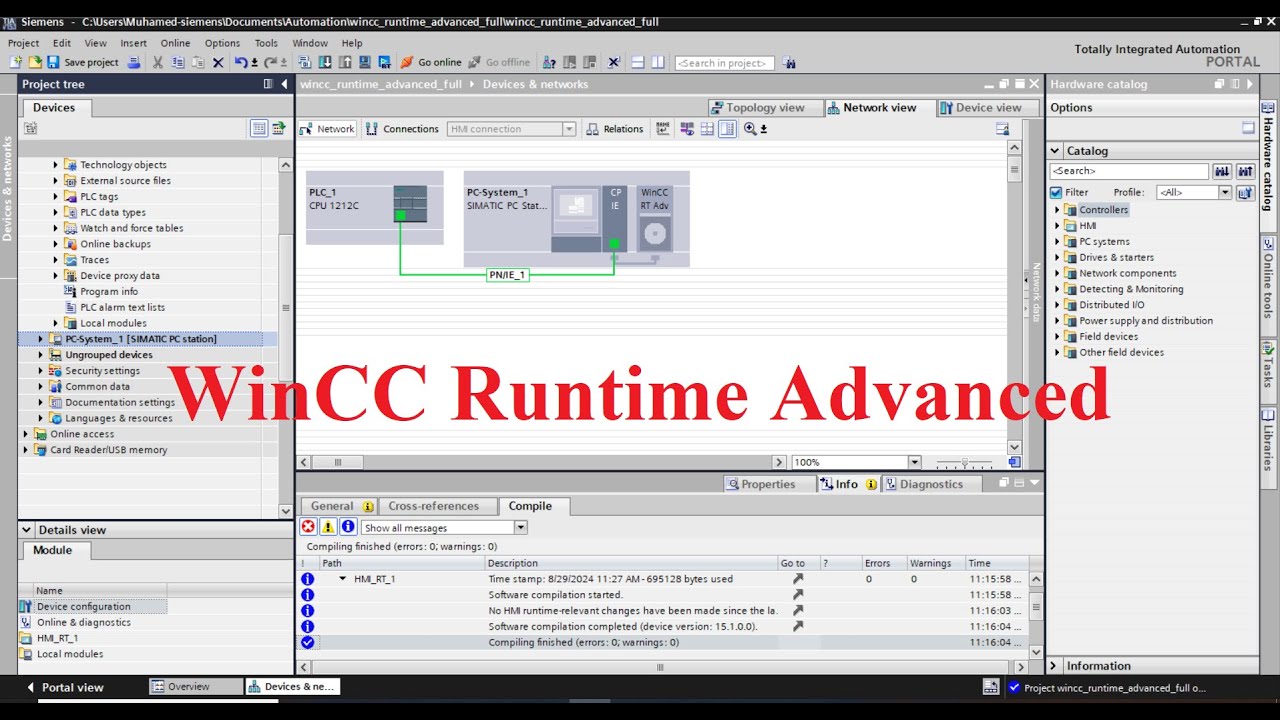The width and height of the screenshot is (1280, 720).
Task: Click the WinCC RT Adv module icon
Action: 654,218
